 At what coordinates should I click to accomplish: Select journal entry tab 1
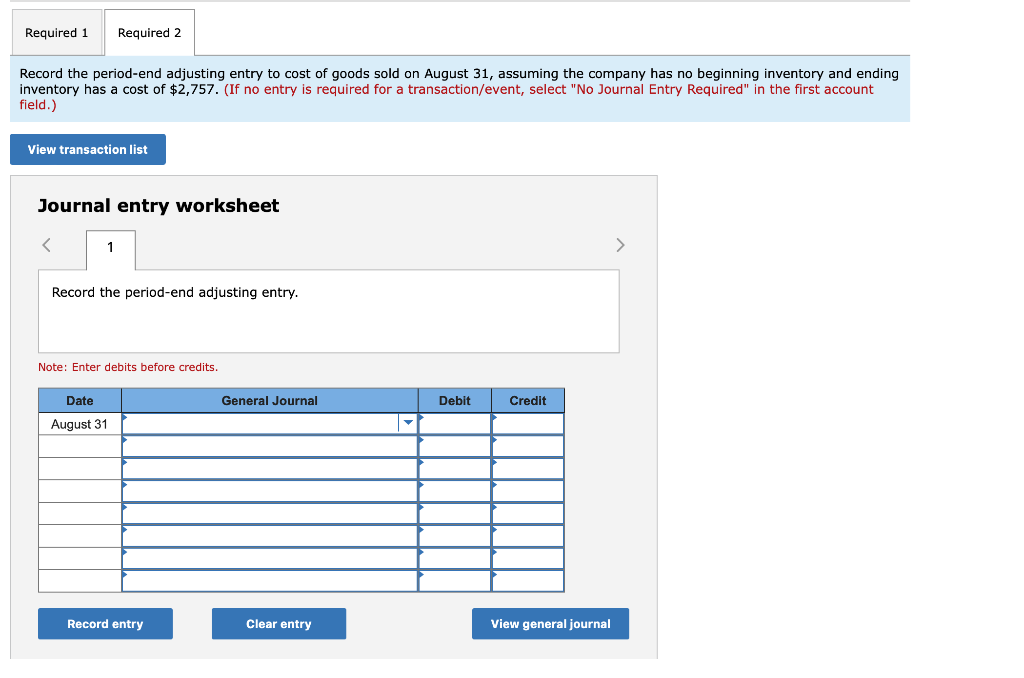click(x=110, y=248)
